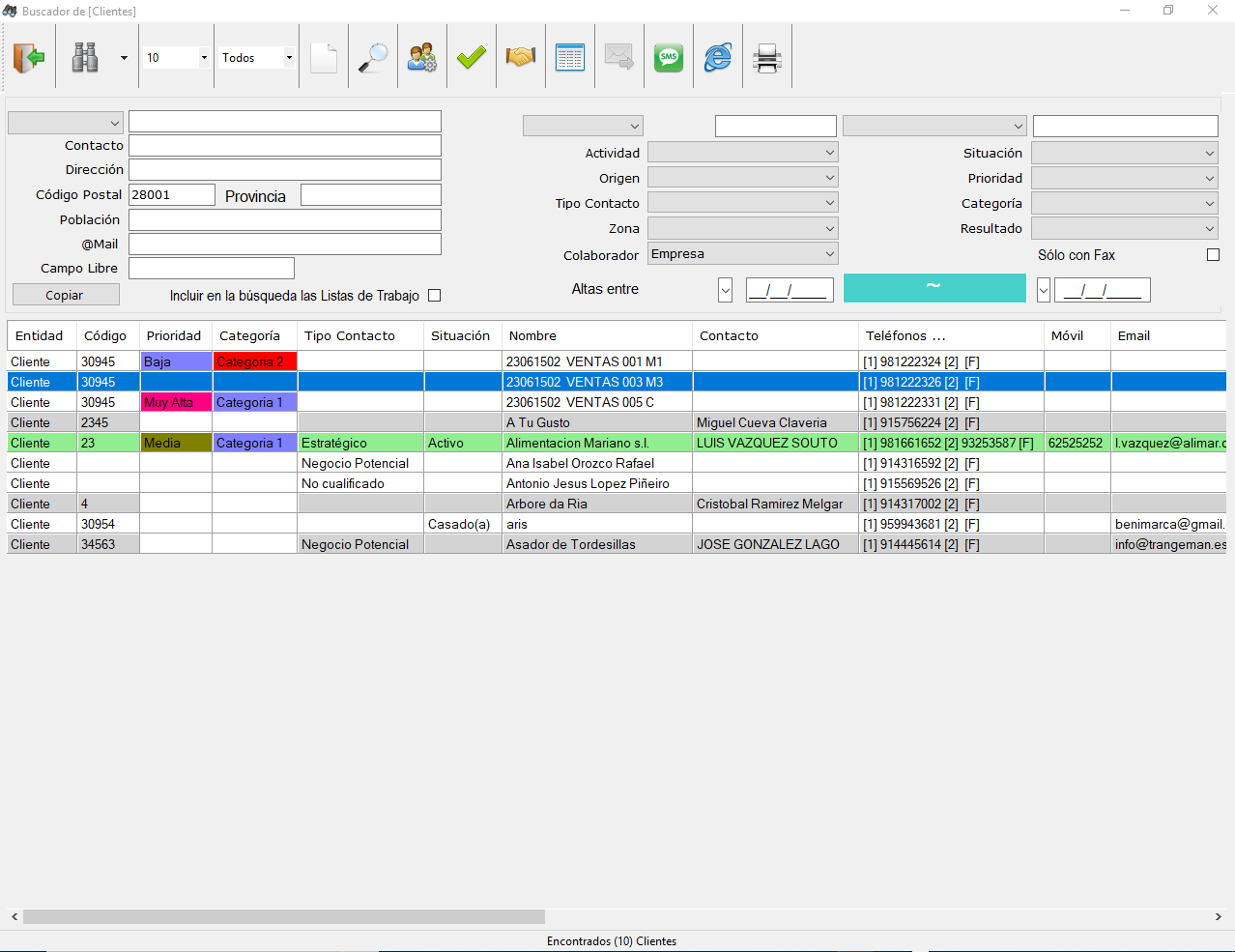Open the Colaborador dropdown showing Empresa
Screen dimensions: 1235x952
click(743, 254)
